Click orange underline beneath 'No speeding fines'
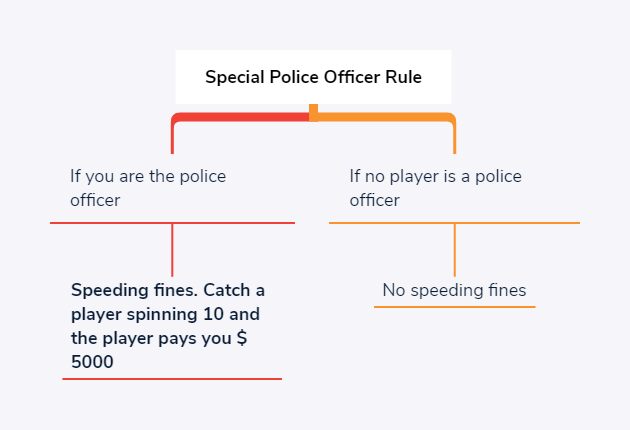Viewport: 630px width, 430px height. click(454, 307)
